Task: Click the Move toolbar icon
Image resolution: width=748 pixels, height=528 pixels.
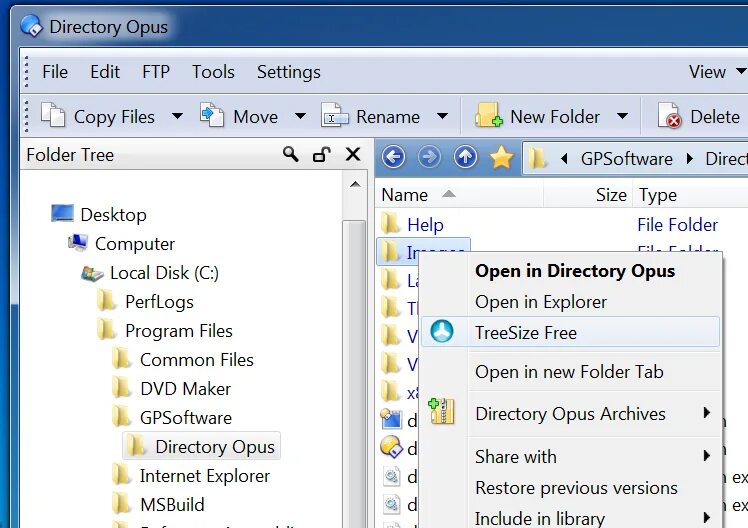Action: click(x=212, y=115)
